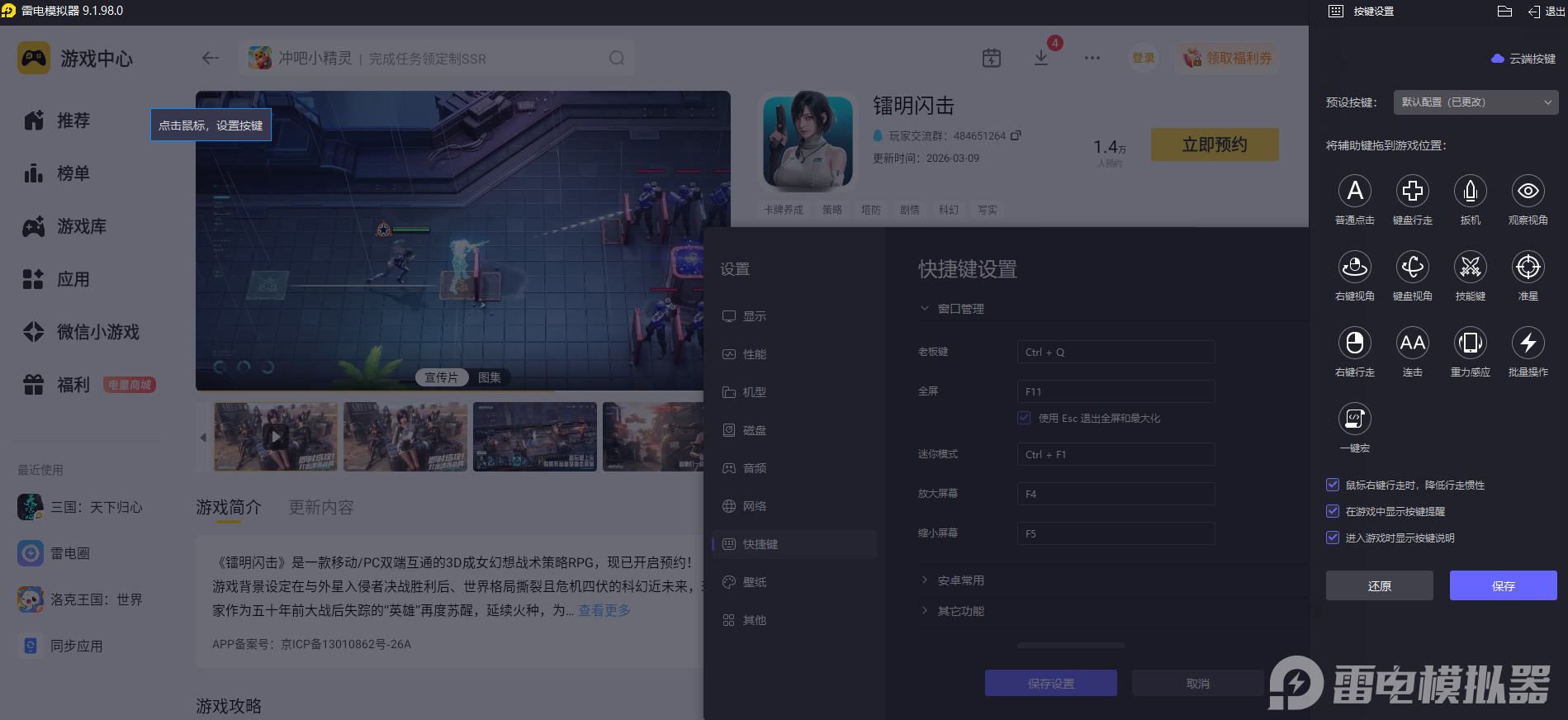Edit the 放大屏幕 F4 shortcut field

(1116, 494)
